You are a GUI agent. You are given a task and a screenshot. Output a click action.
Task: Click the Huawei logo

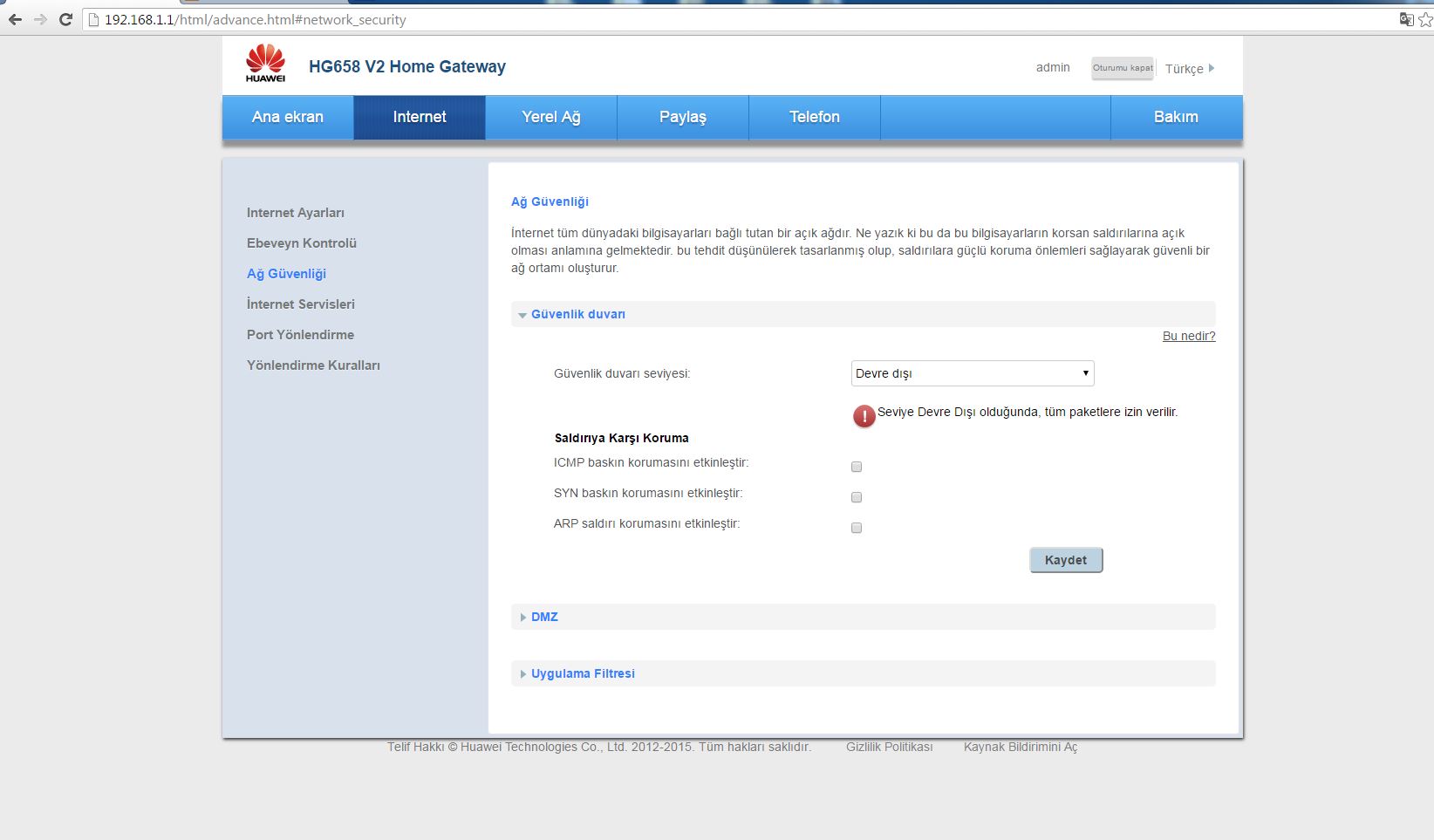coord(265,64)
